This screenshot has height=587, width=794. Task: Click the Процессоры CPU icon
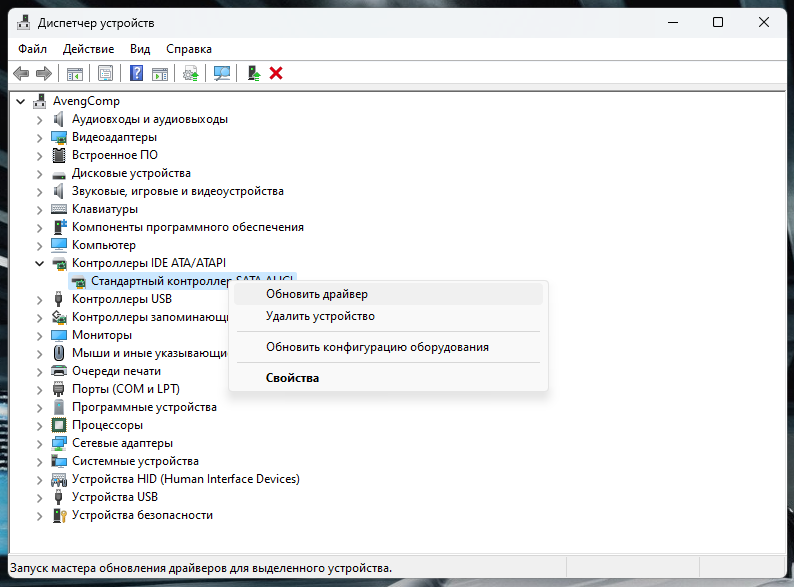coord(59,425)
